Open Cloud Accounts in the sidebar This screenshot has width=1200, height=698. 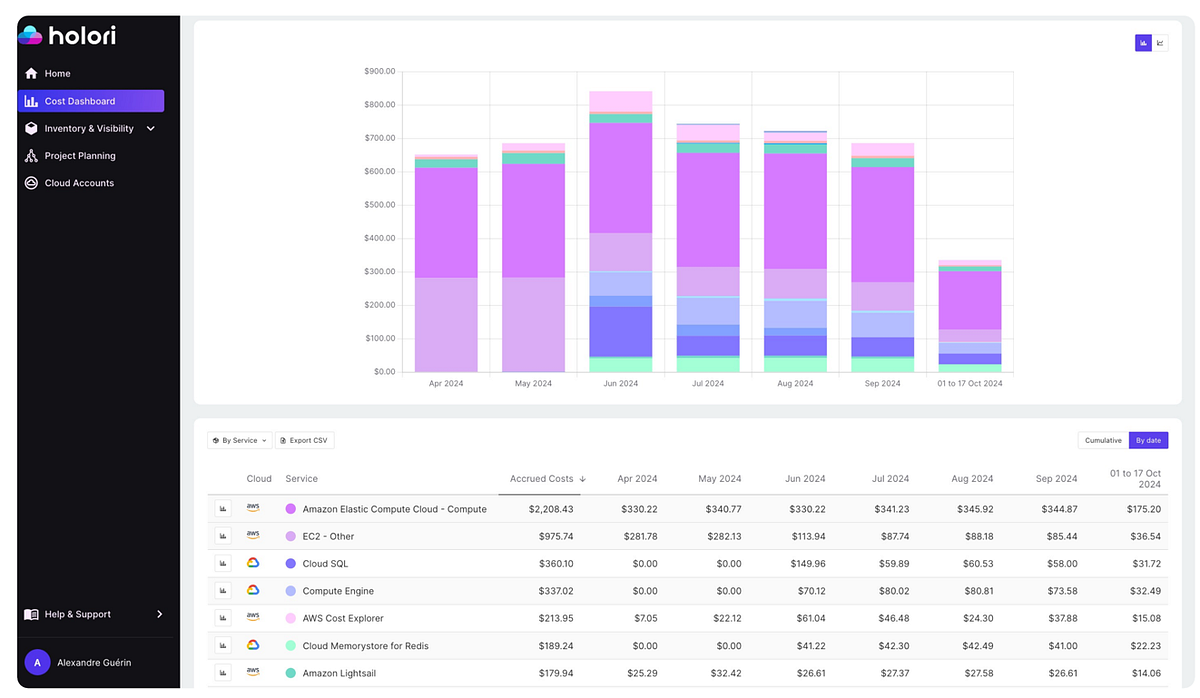[79, 183]
